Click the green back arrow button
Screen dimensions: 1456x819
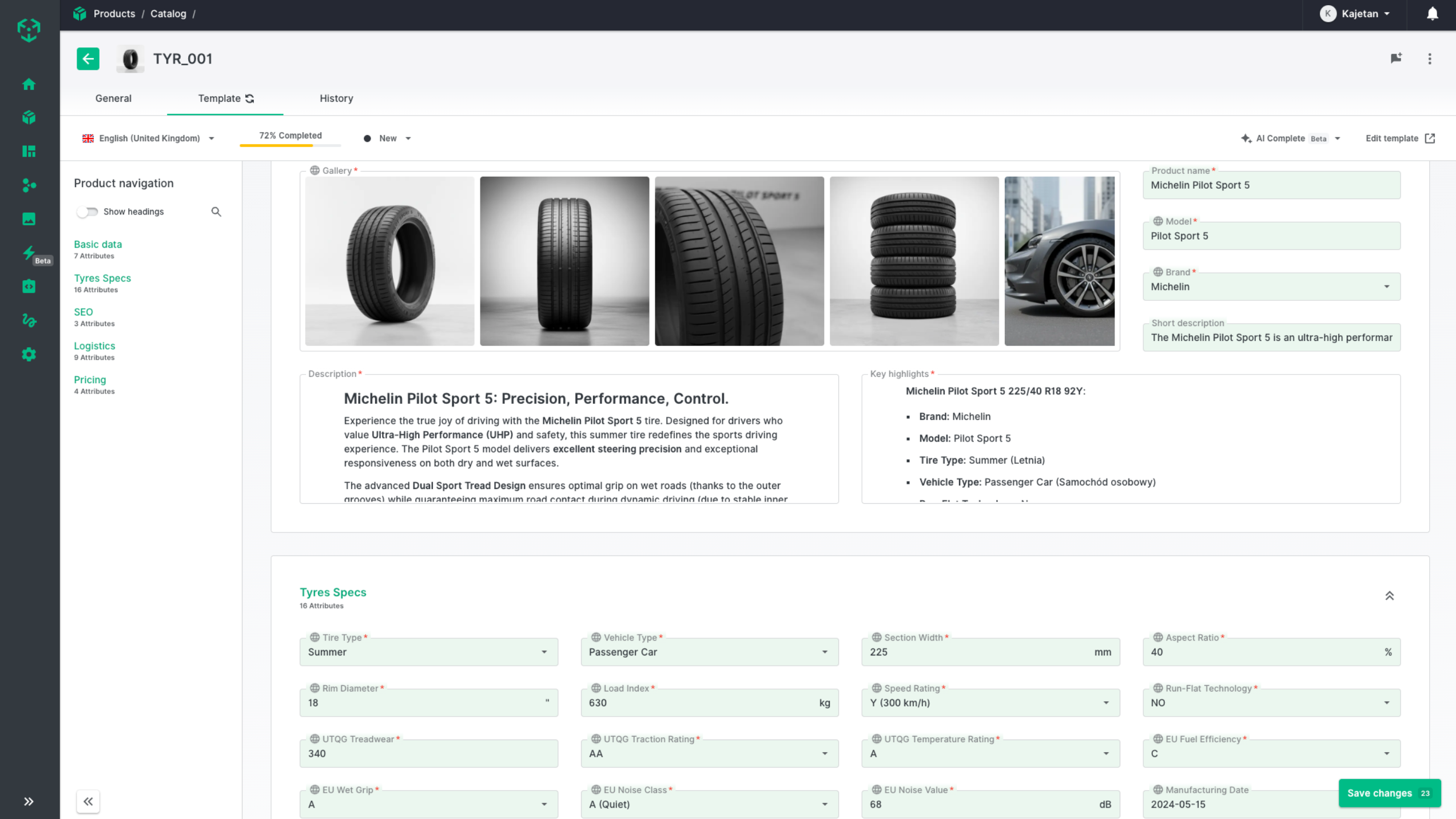[87, 58]
